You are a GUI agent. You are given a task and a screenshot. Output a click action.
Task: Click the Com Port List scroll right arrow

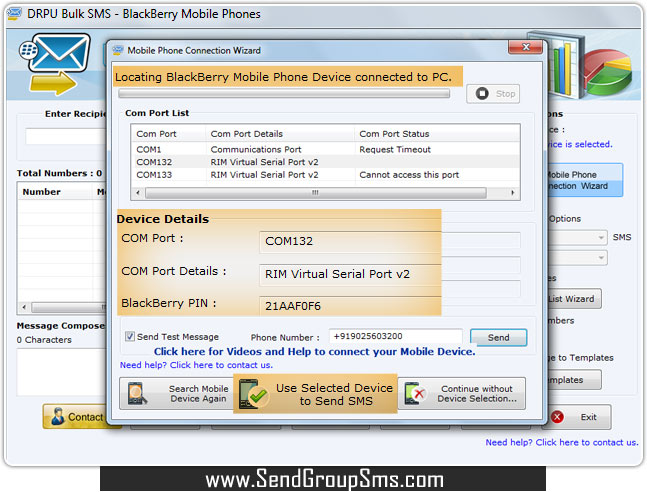(512, 193)
